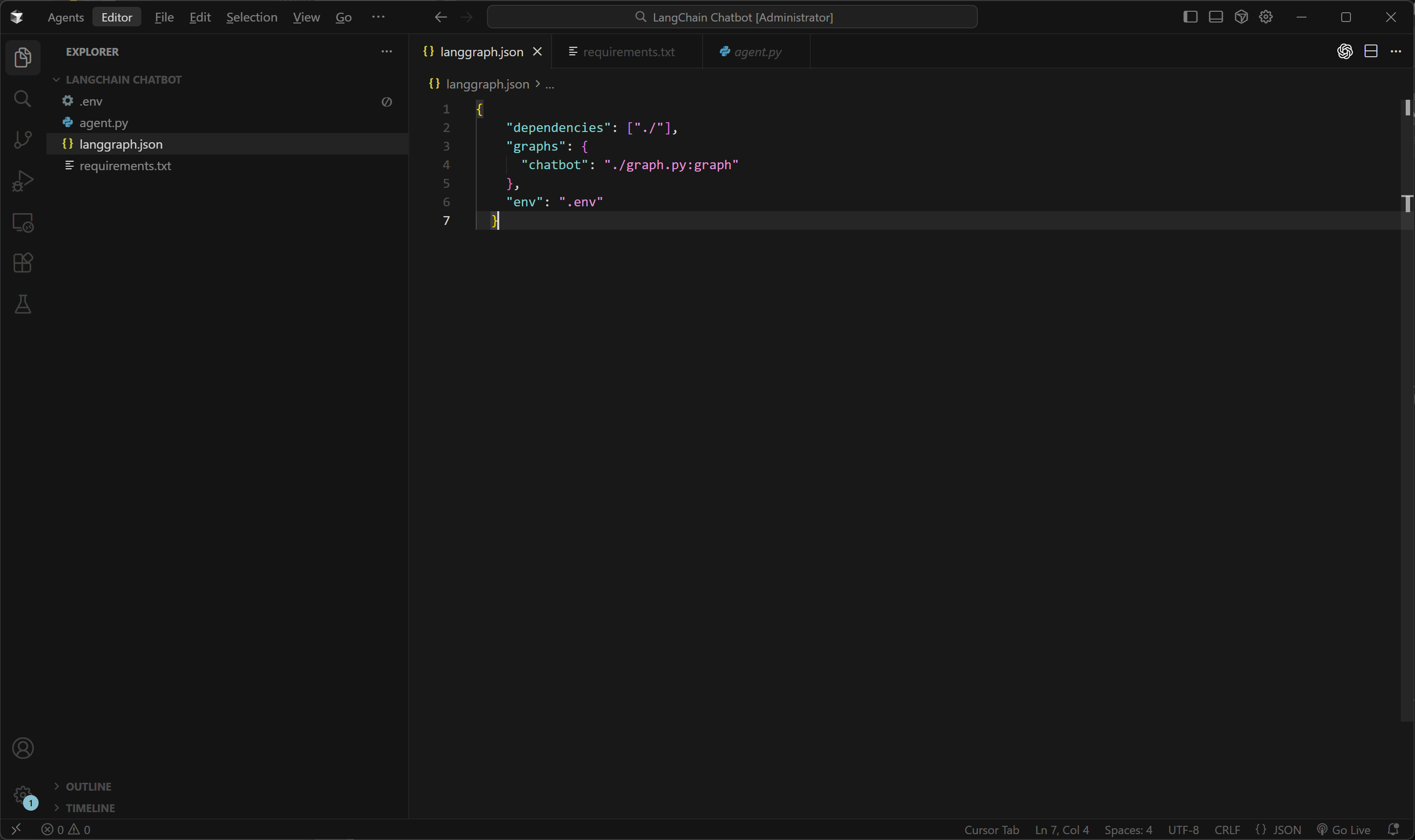Change Spaces: 4 indentation

(x=1128, y=830)
